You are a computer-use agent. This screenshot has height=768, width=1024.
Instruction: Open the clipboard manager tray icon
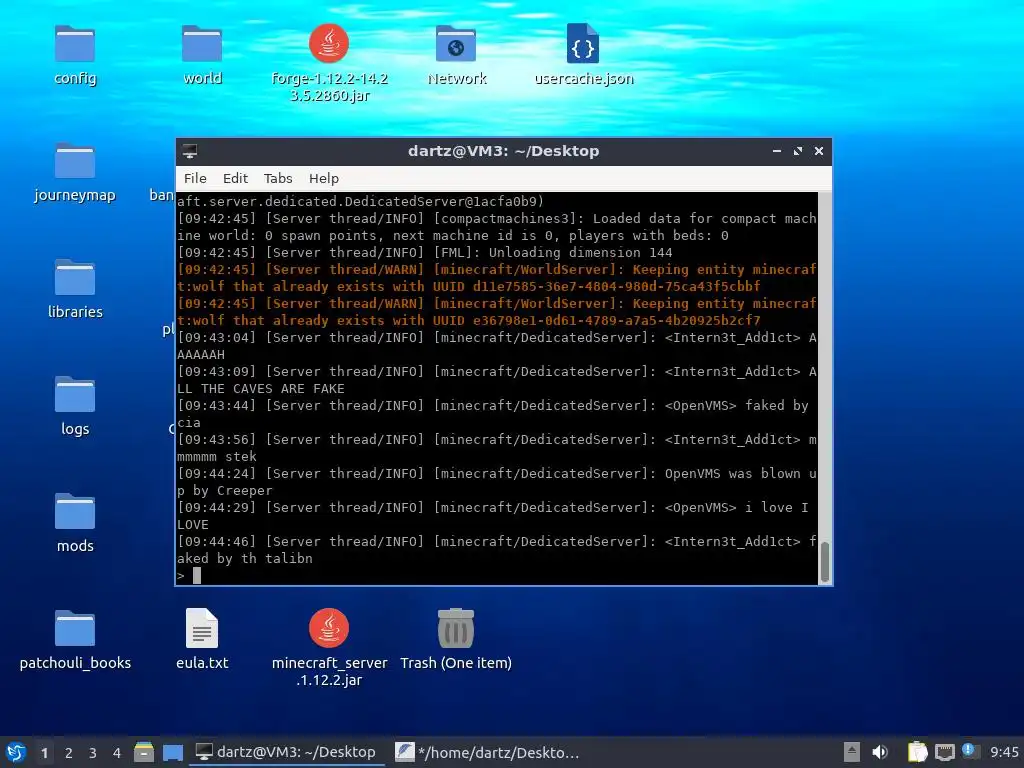[x=918, y=752]
